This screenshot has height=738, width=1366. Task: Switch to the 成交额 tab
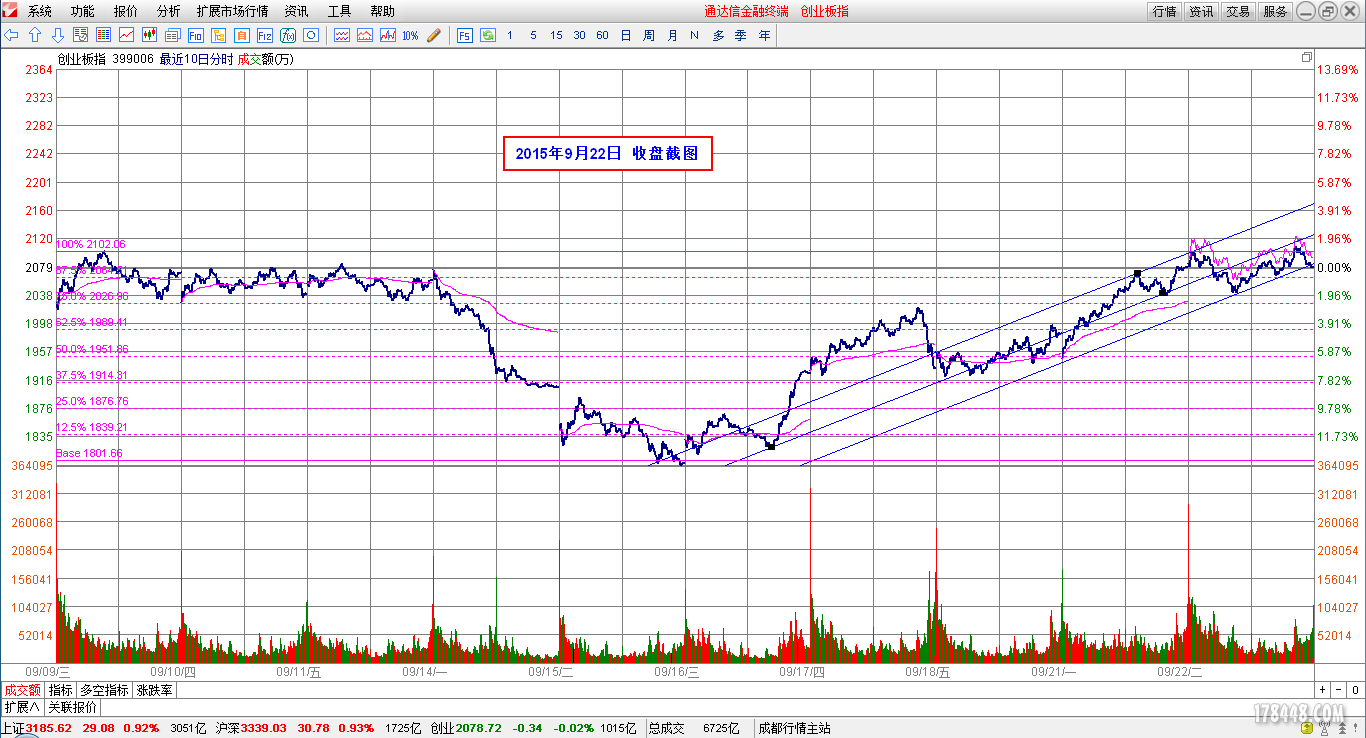(22, 690)
